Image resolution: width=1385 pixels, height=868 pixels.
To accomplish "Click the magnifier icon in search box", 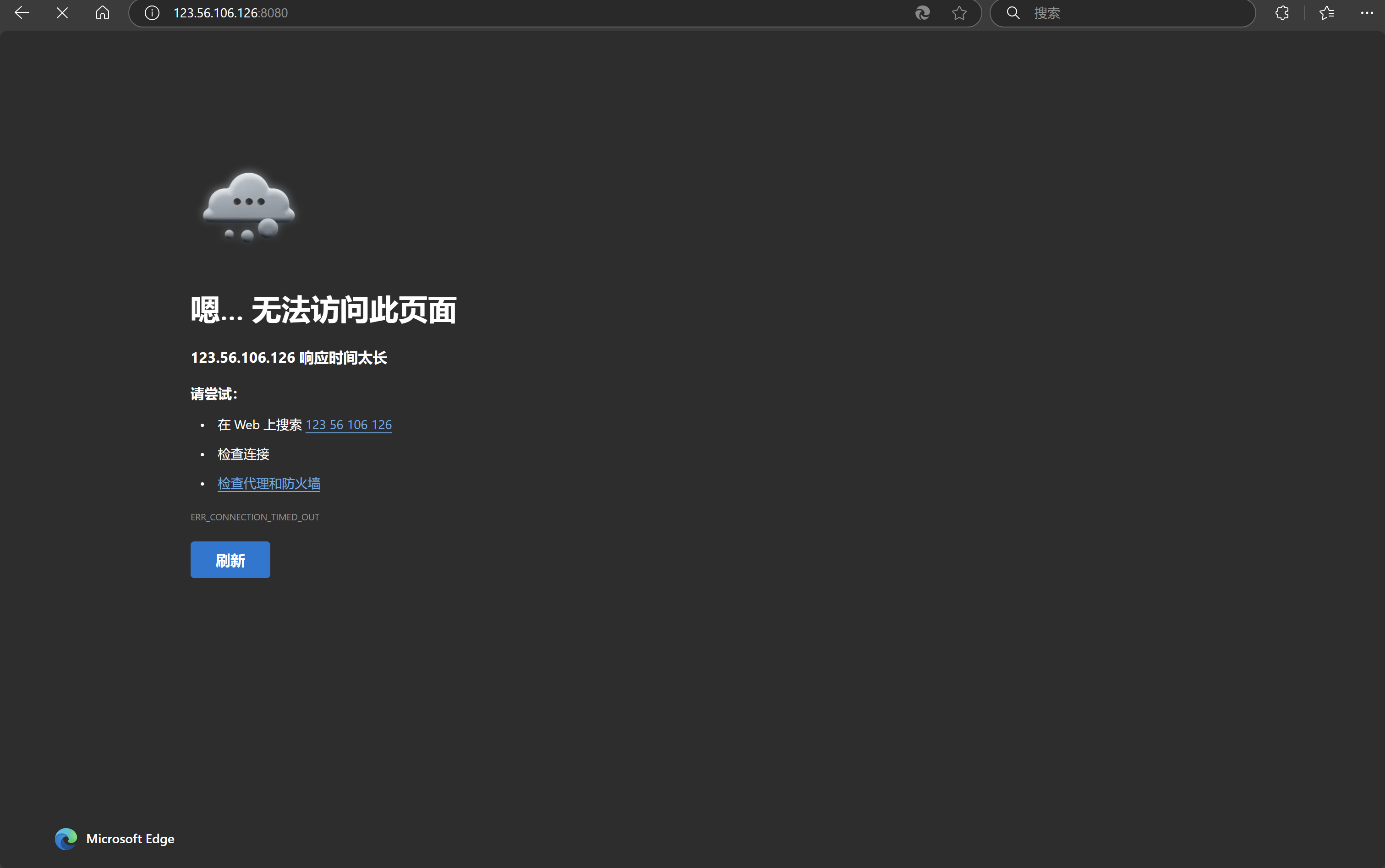I will pyautogui.click(x=1013, y=13).
